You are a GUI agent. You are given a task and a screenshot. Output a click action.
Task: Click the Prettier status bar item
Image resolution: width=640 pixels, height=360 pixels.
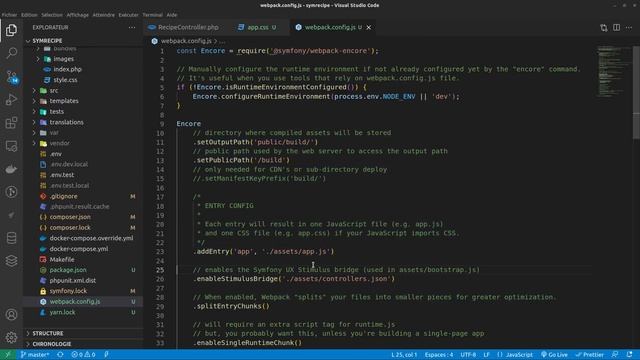589,355
